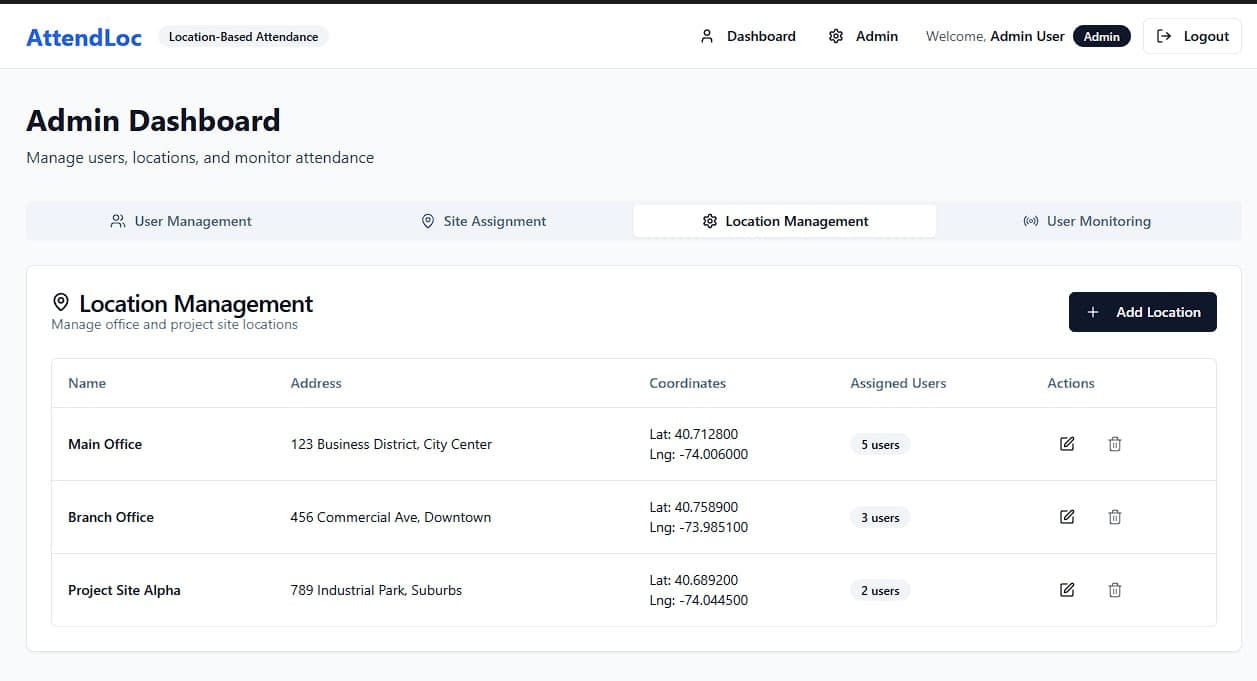Image resolution: width=1257 pixels, height=681 pixels.
Task: Click the gear icon beside Admin
Action: pos(836,36)
